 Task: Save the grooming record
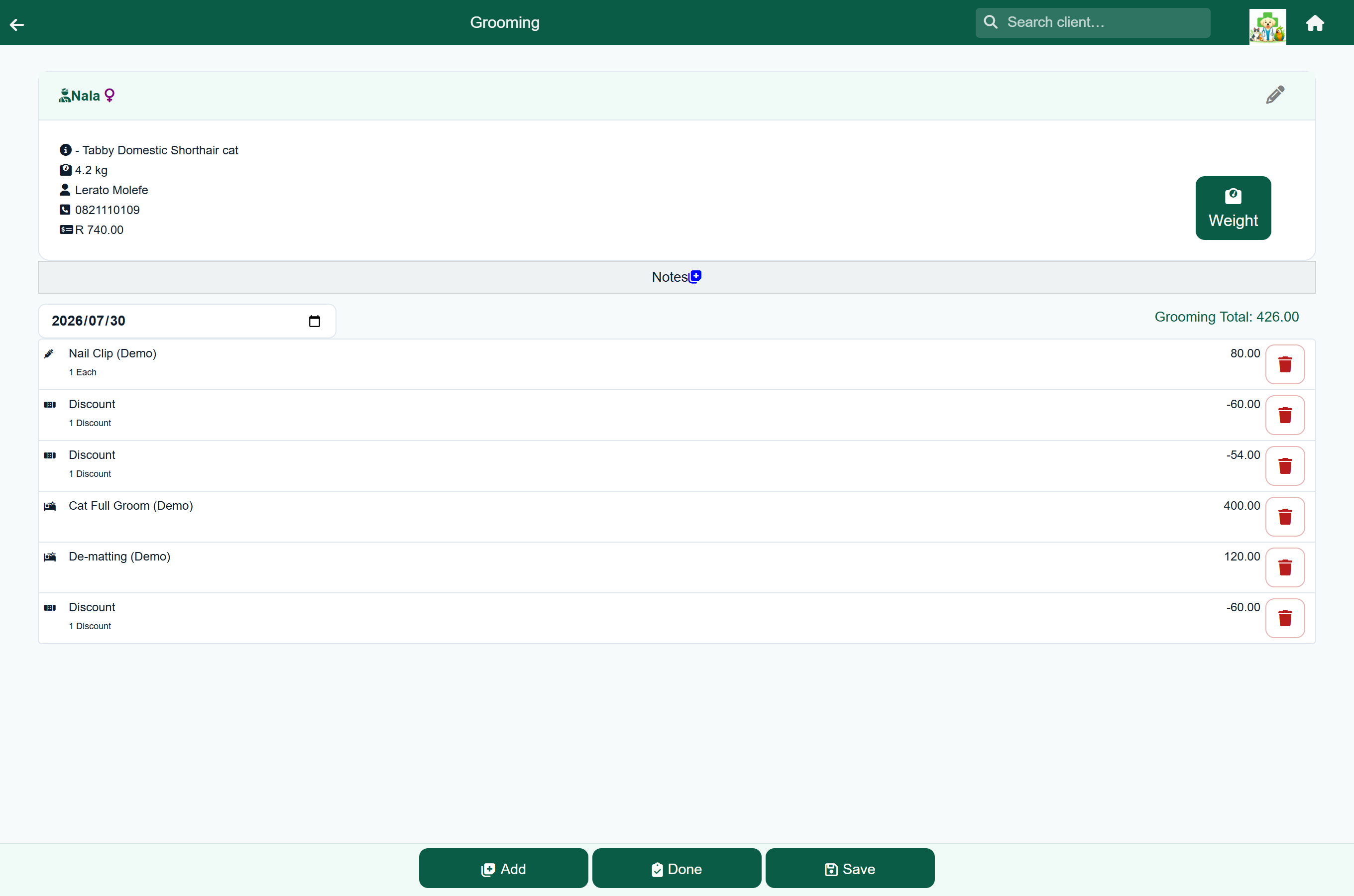pyautogui.click(x=850, y=869)
